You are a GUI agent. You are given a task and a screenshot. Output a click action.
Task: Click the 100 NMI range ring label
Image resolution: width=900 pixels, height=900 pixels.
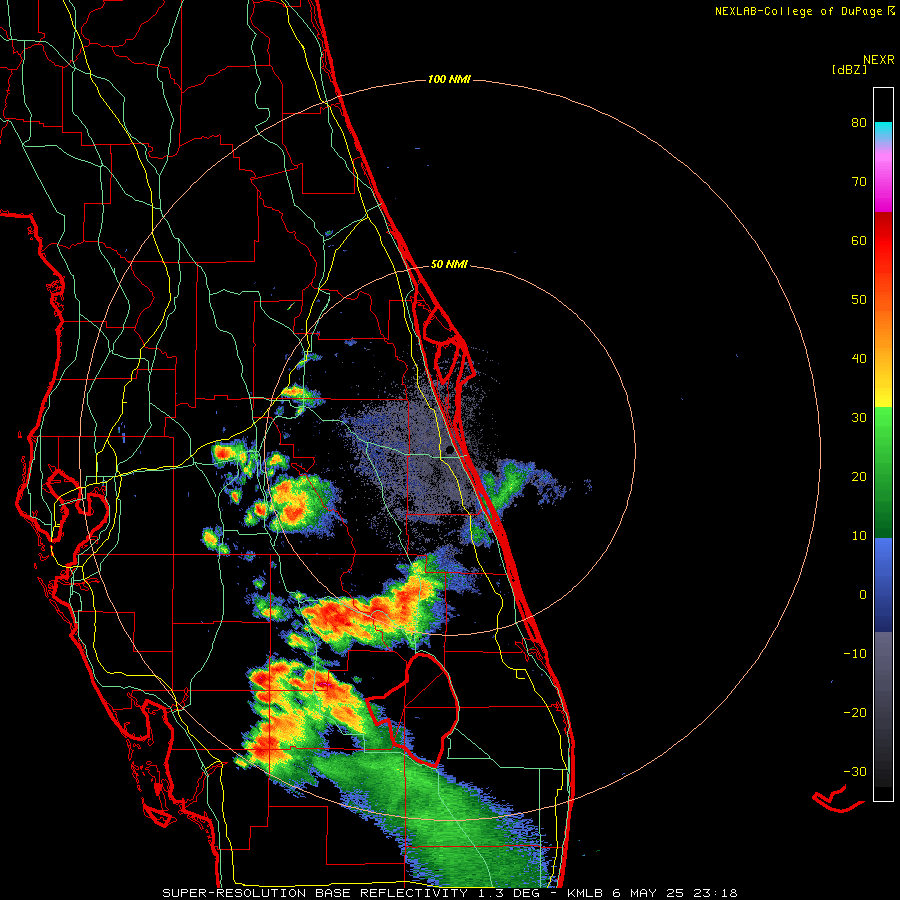[x=449, y=79]
